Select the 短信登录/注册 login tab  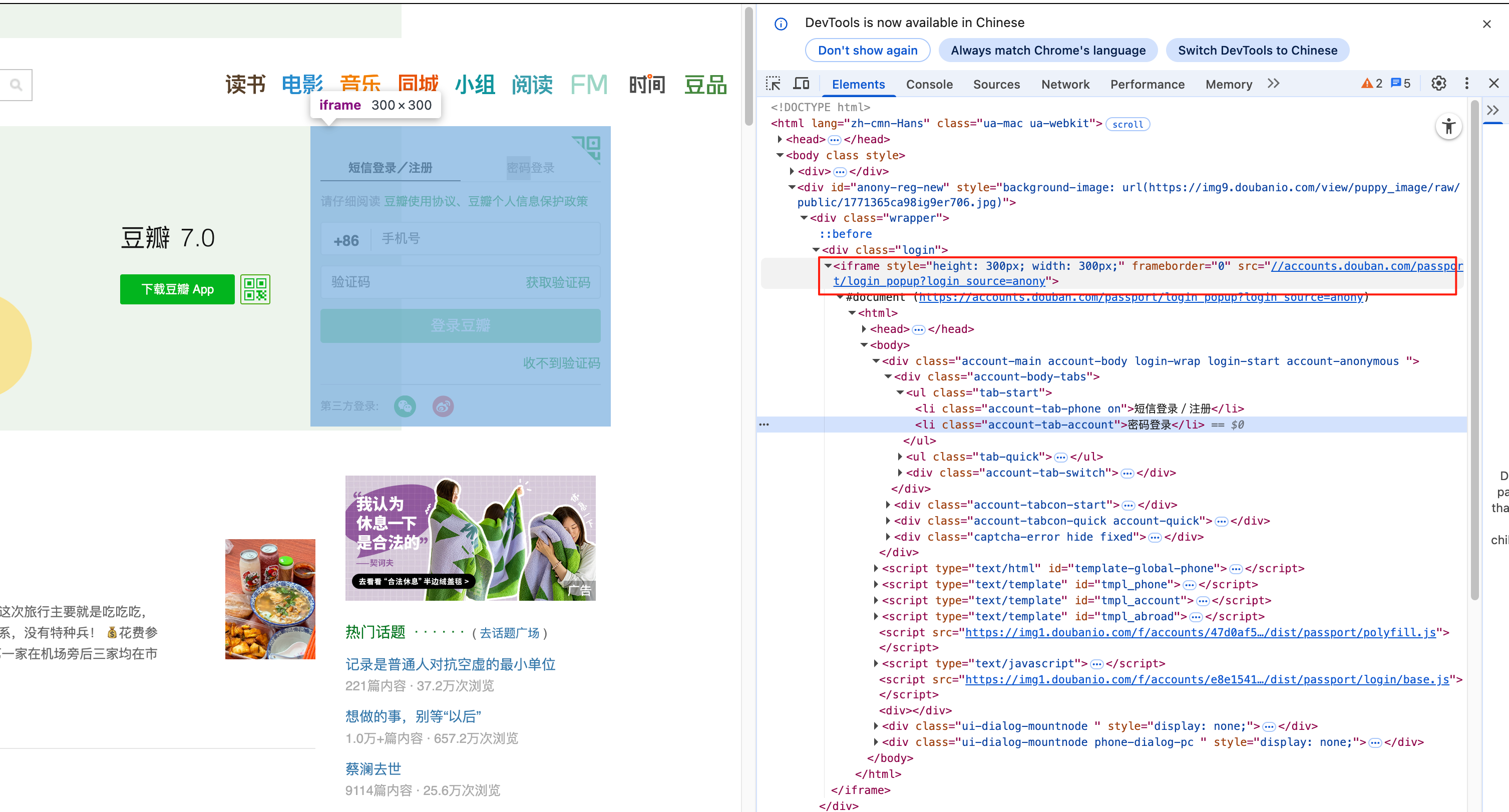point(390,168)
